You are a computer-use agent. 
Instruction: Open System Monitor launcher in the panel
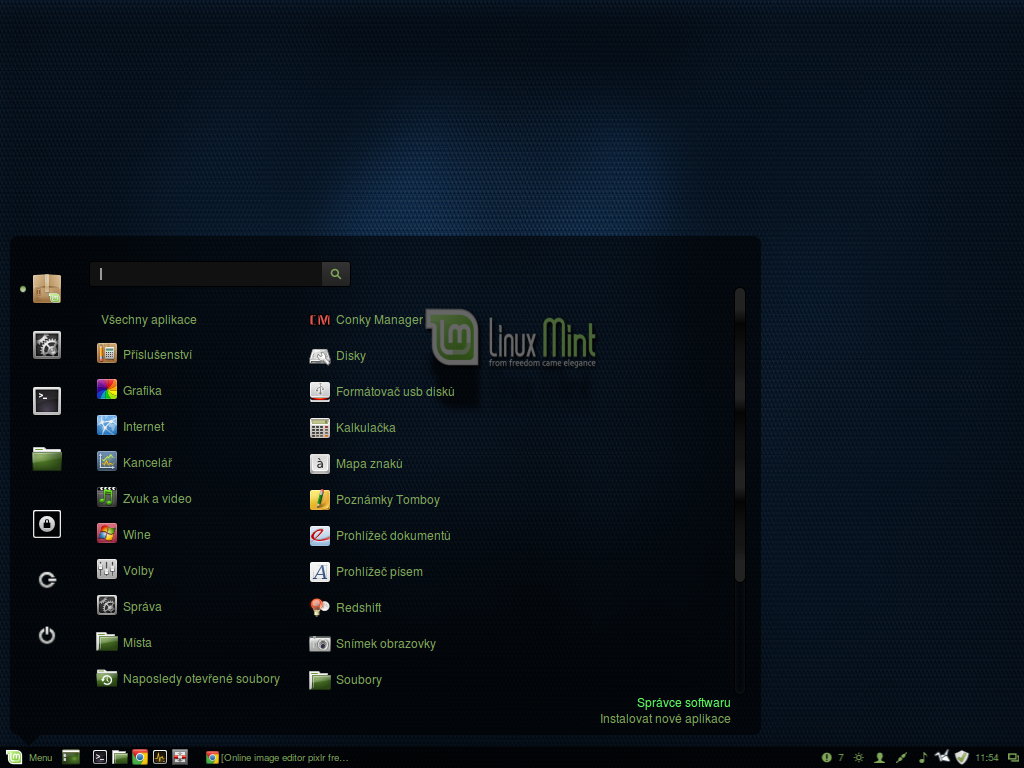[x=160, y=757]
